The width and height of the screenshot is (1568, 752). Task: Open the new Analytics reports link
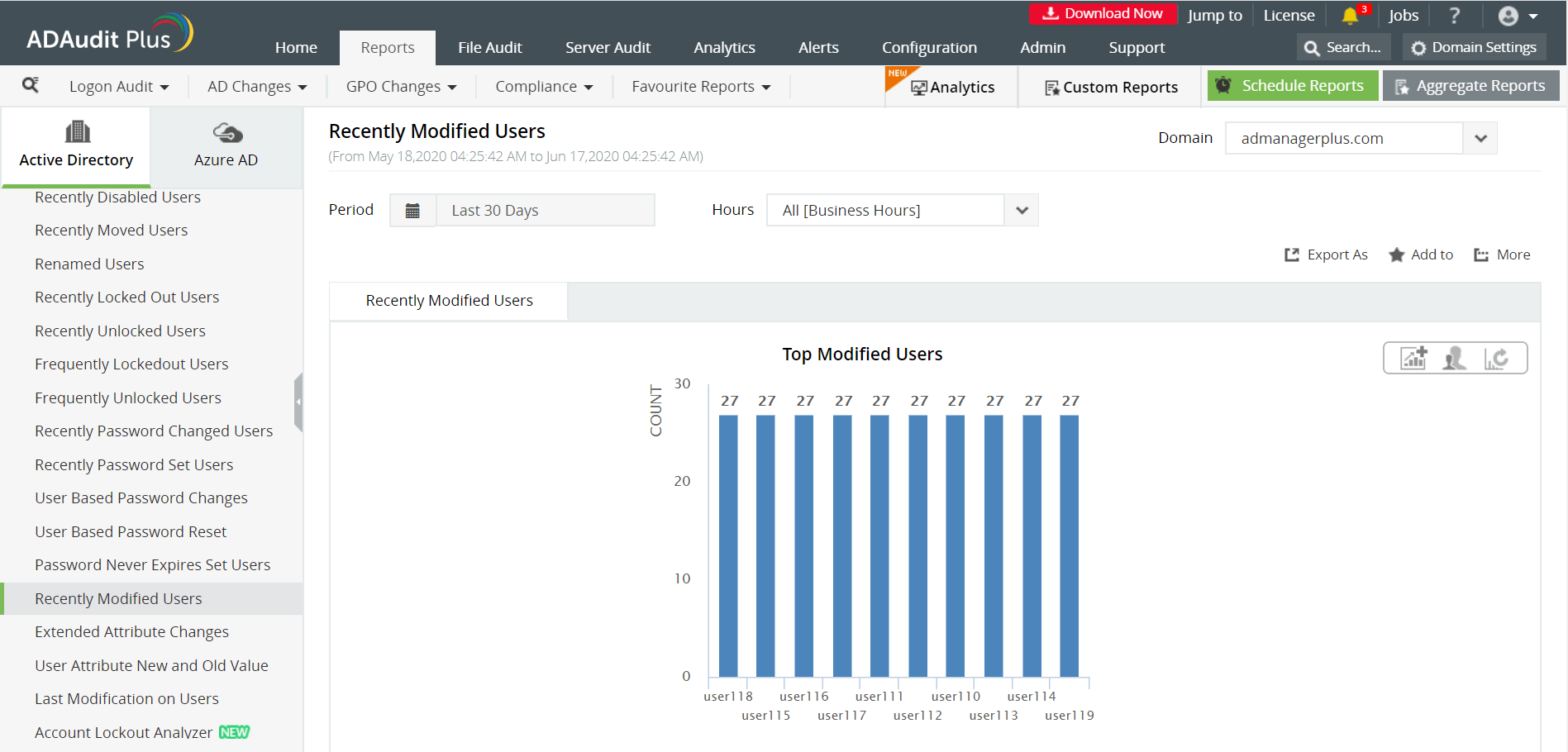[952, 88]
